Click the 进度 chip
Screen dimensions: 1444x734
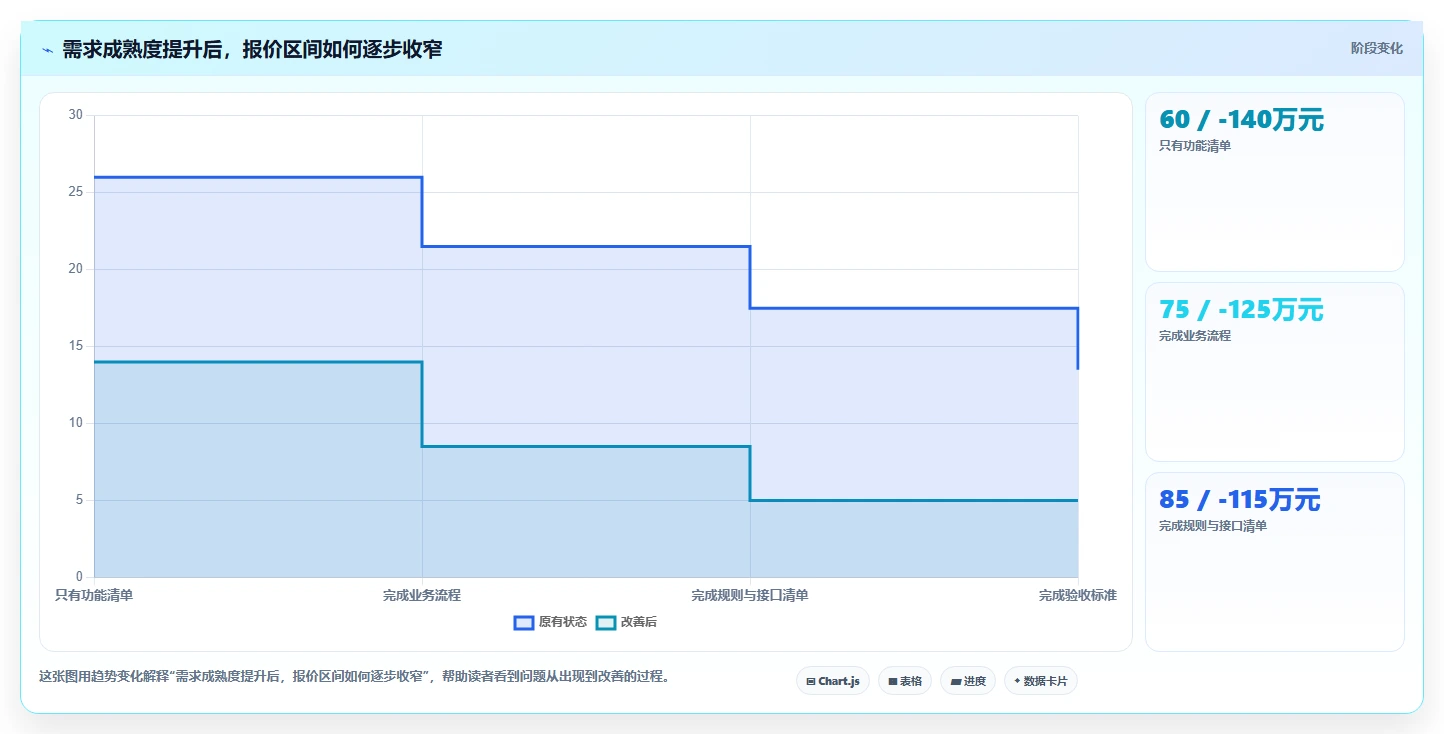coord(968,681)
